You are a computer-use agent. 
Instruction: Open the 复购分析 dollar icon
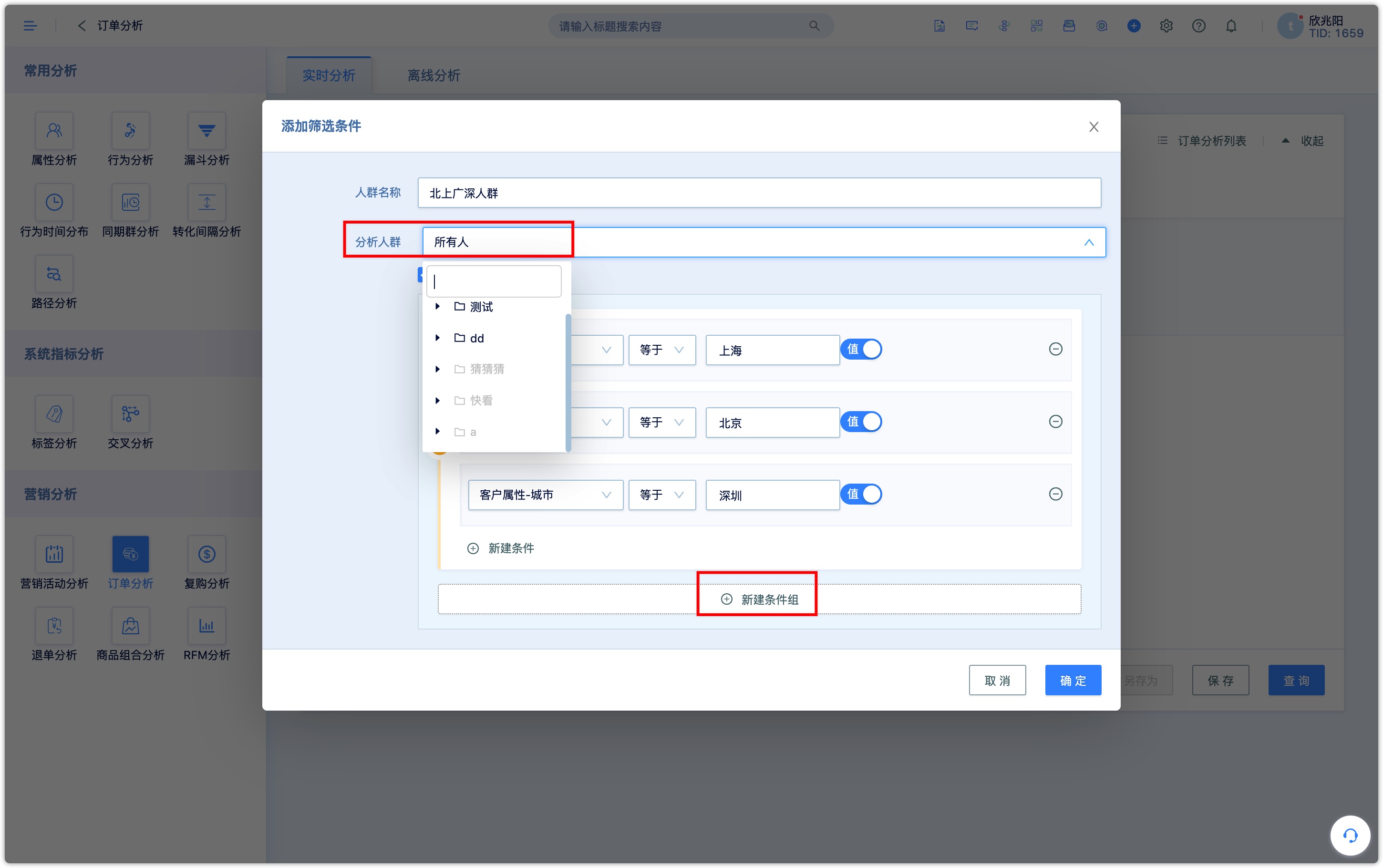[x=206, y=554]
